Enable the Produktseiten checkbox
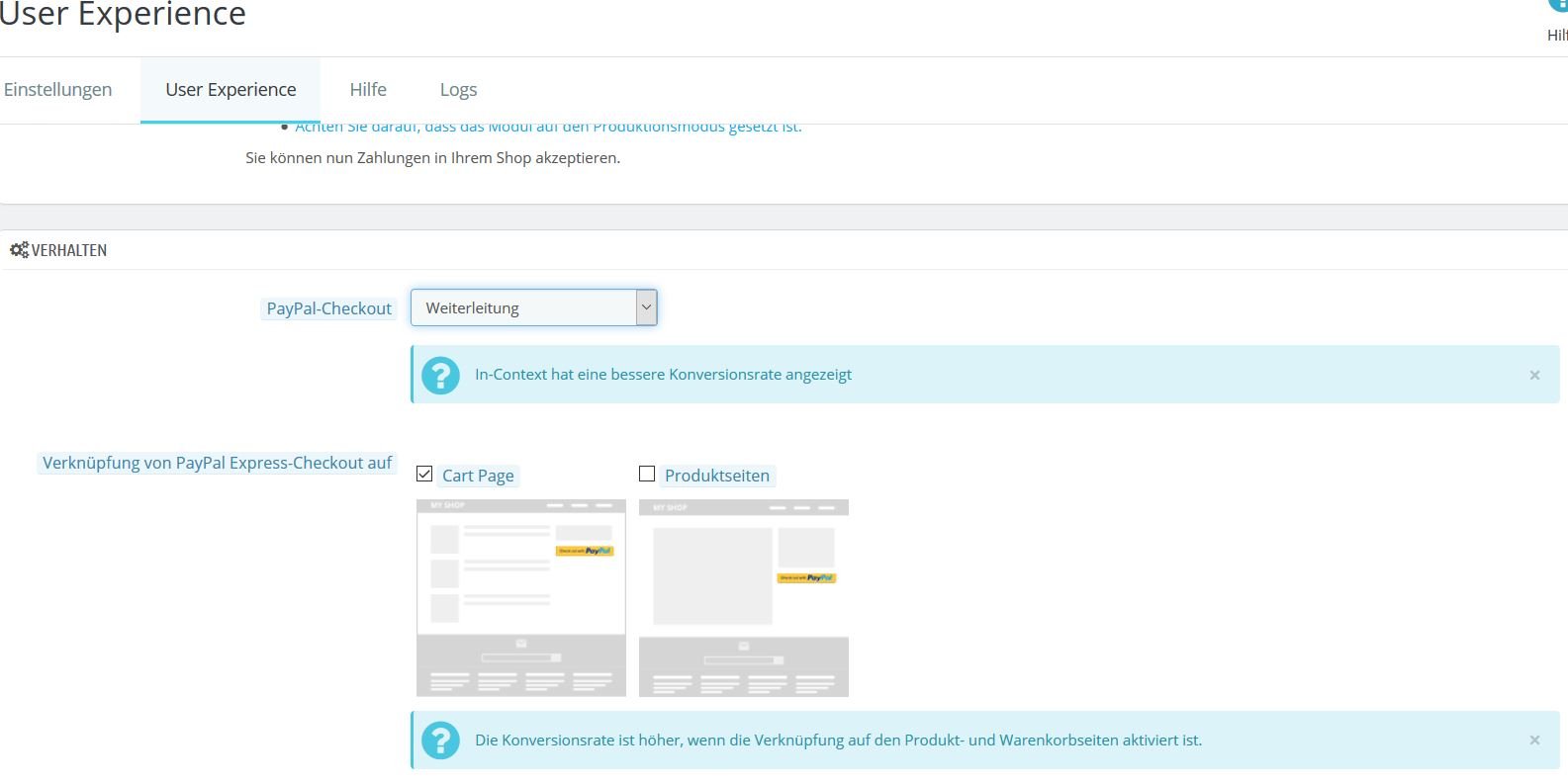The width and height of the screenshot is (1568, 784). (x=647, y=475)
